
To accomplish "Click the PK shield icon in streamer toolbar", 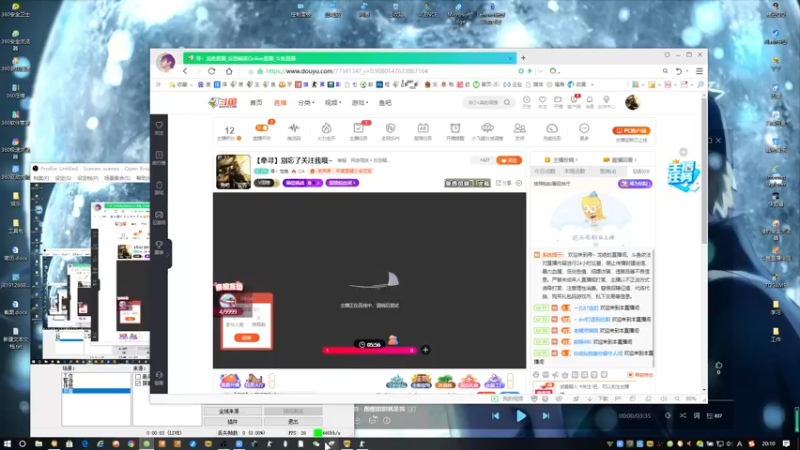I will click(390, 128).
